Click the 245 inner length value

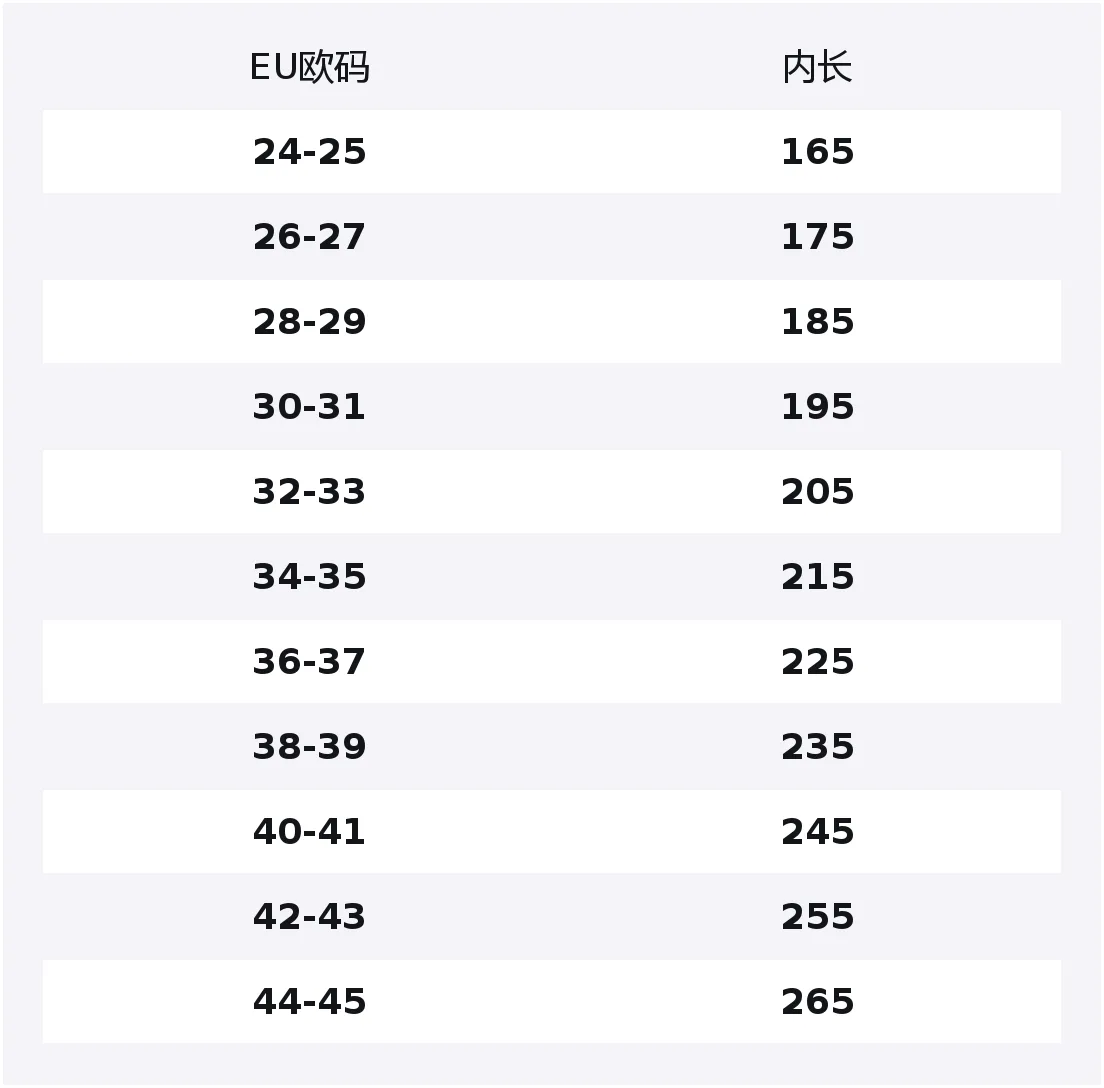(817, 832)
